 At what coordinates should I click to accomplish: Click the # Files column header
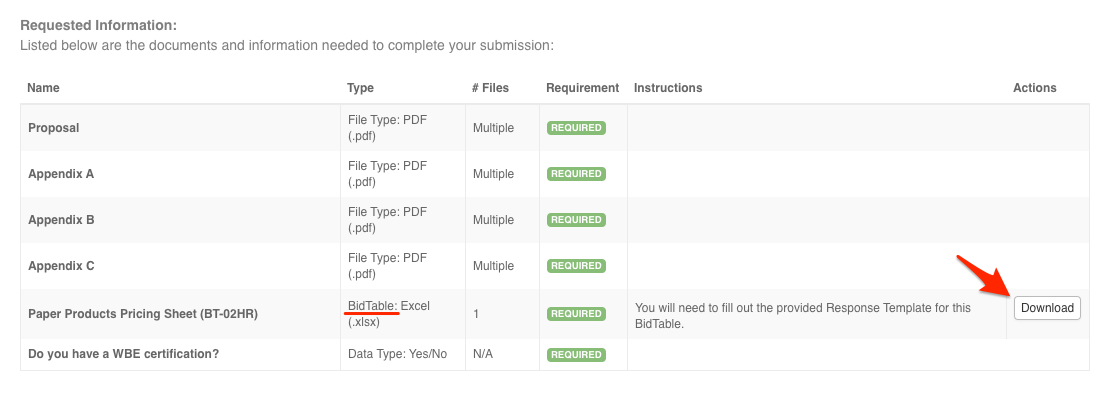490,88
